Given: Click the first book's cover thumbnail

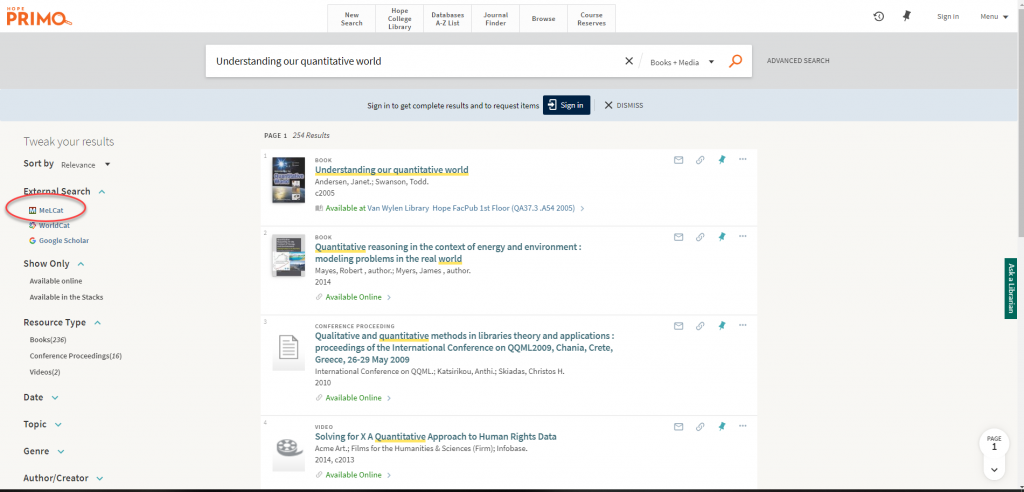Looking at the screenshot, I should 288,181.
